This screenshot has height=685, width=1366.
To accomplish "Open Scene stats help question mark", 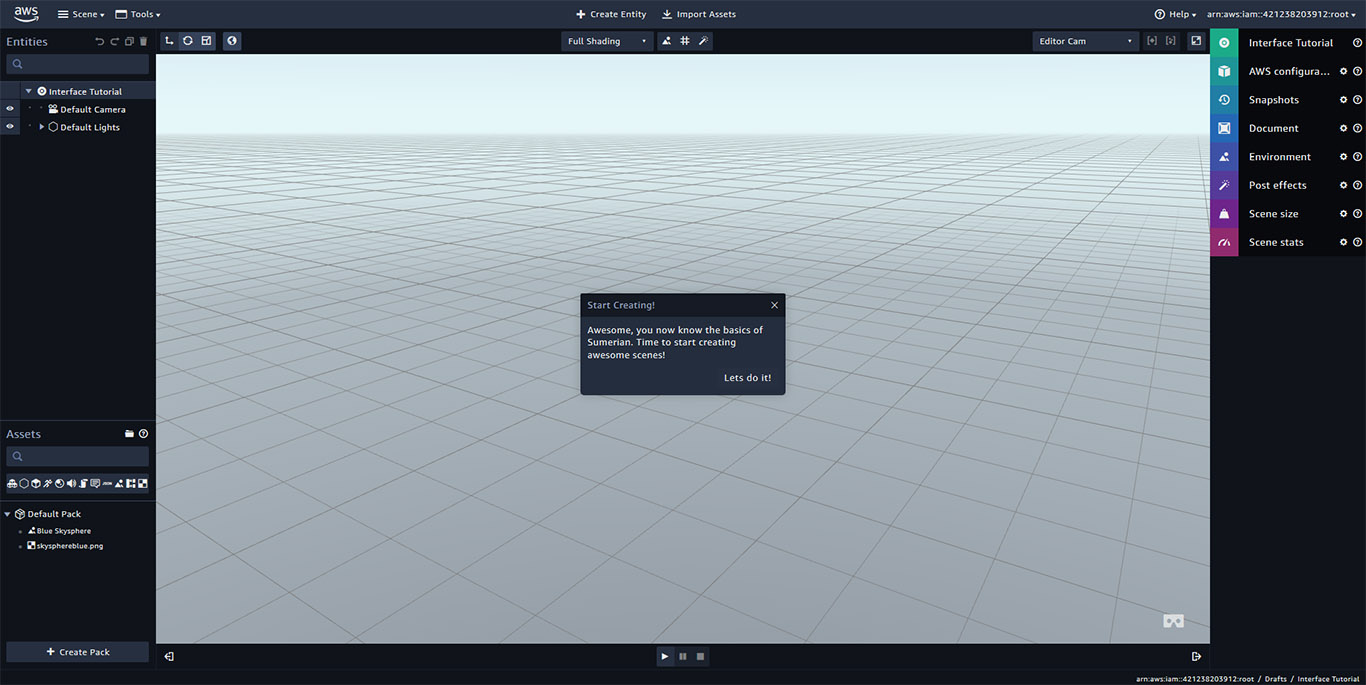I will 1357,242.
